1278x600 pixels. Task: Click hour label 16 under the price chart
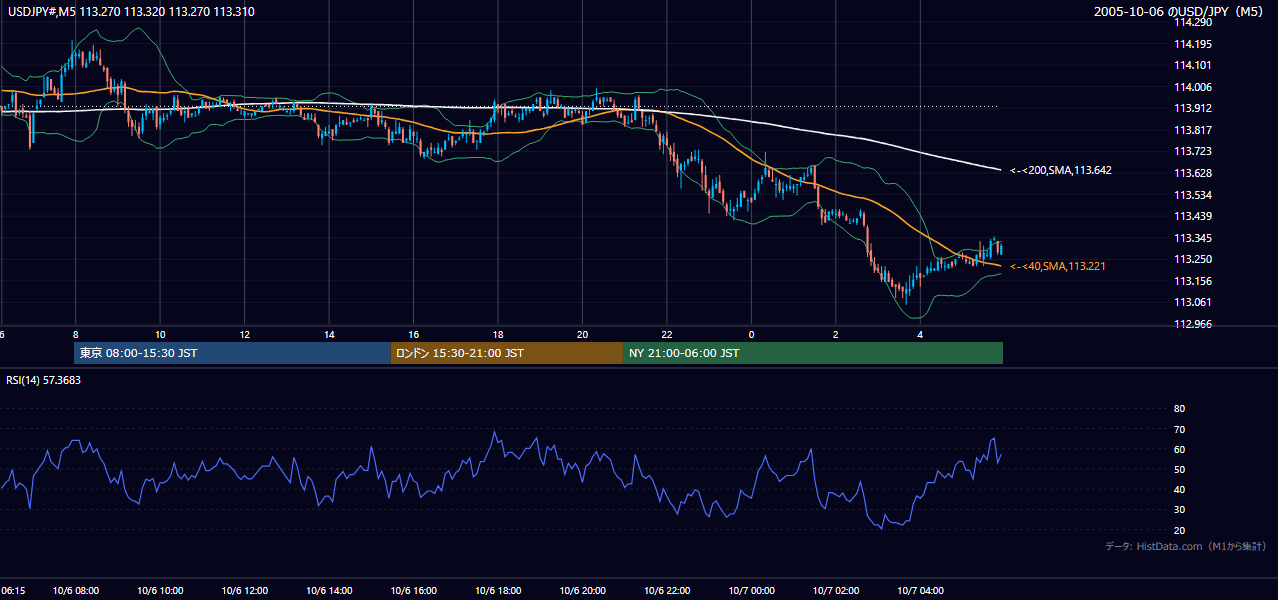click(414, 334)
